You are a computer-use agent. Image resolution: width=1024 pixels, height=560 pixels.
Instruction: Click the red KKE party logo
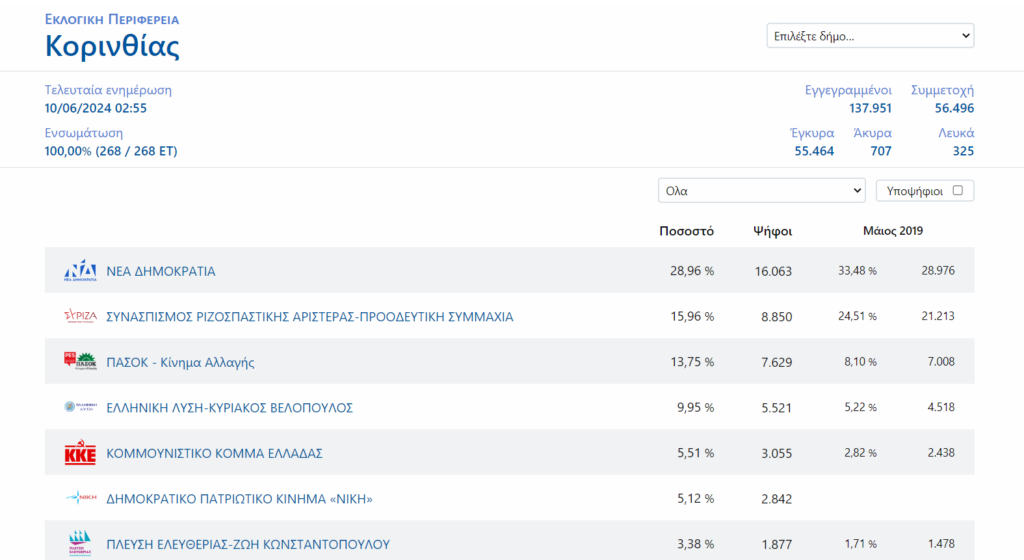(80, 452)
